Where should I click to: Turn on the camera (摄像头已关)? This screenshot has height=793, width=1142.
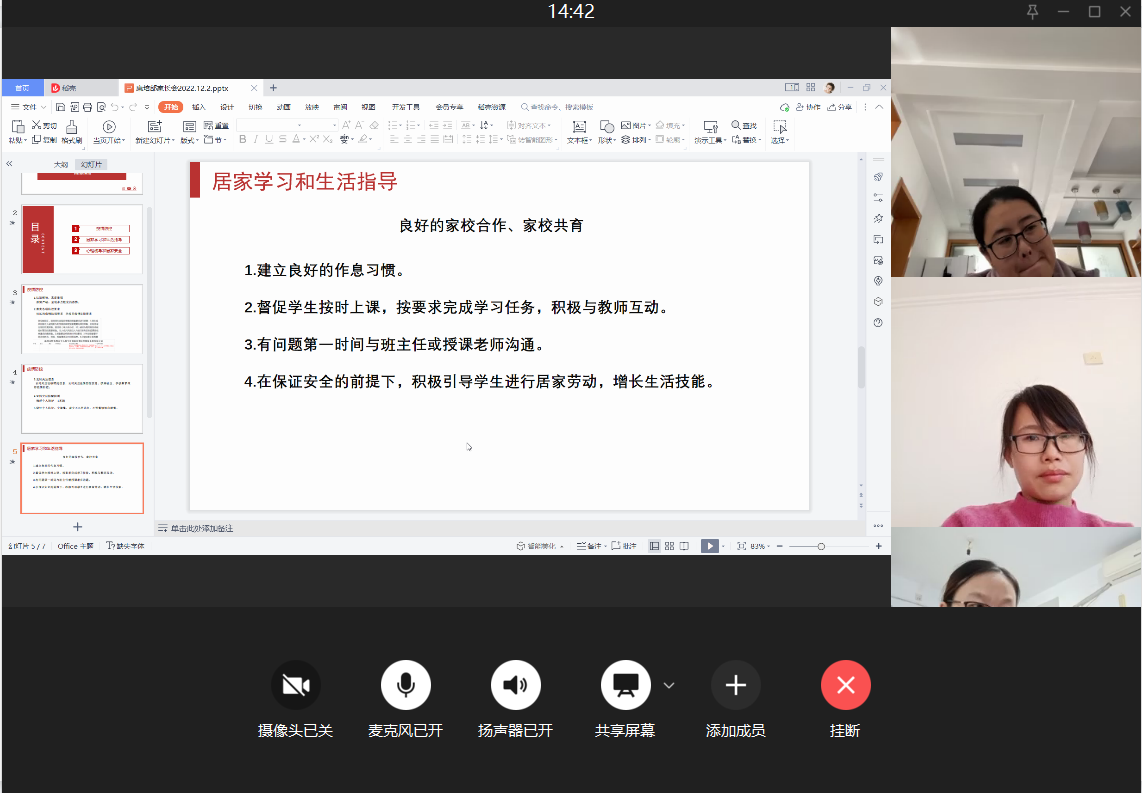pyautogui.click(x=295, y=685)
